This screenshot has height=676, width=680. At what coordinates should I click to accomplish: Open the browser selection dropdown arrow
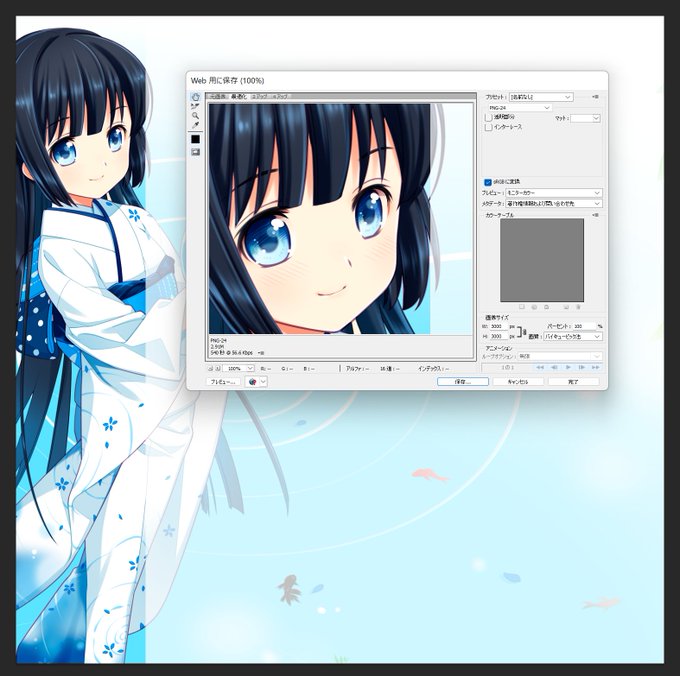coord(263,382)
